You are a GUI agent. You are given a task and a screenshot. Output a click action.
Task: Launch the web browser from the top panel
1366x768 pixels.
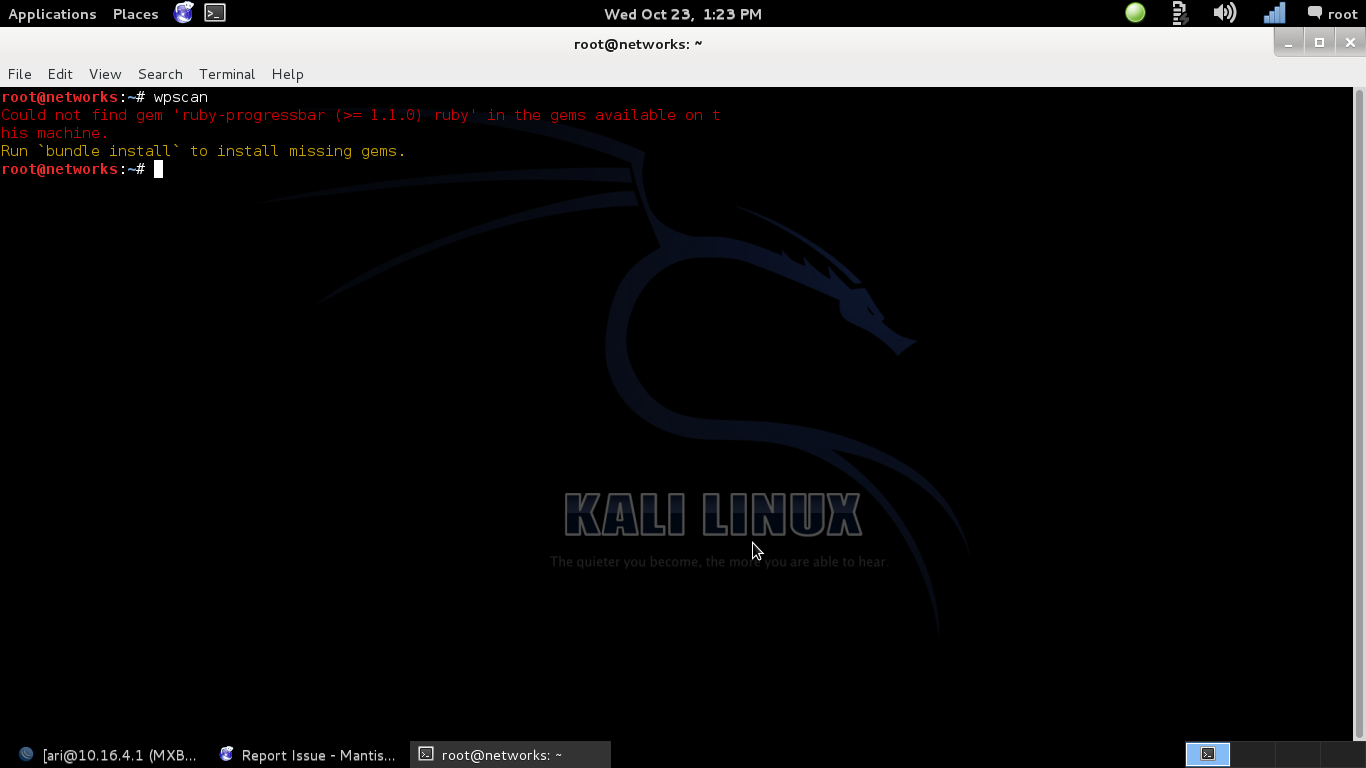tap(183, 13)
